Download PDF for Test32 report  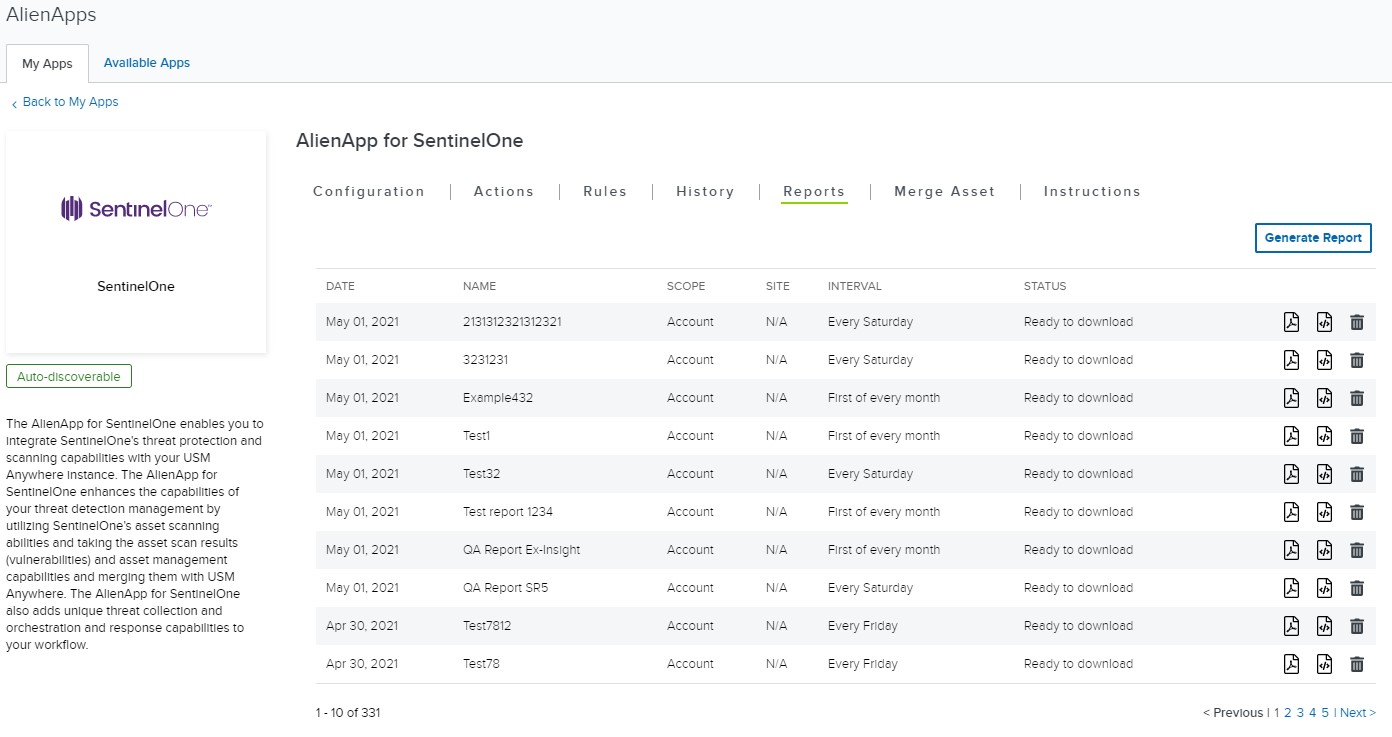1291,474
